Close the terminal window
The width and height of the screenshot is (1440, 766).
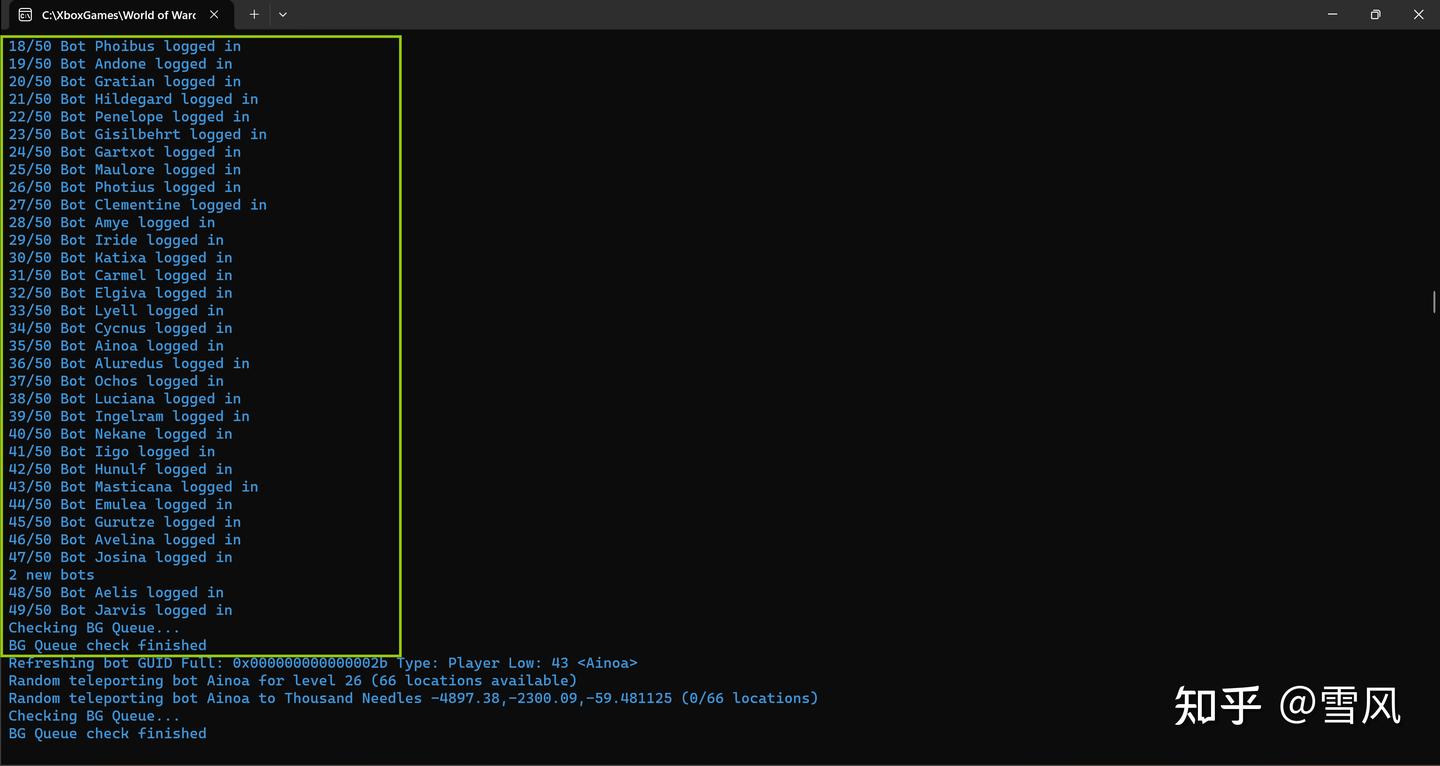click(x=1418, y=15)
